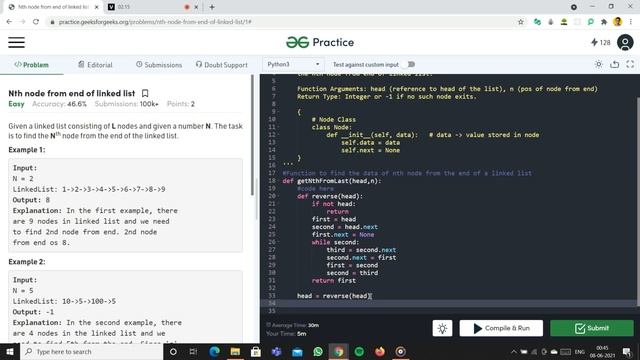Click the 'Accuracy: 46.6%' stat
The height and width of the screenshot is (360, 640).
tap(60, 104)
